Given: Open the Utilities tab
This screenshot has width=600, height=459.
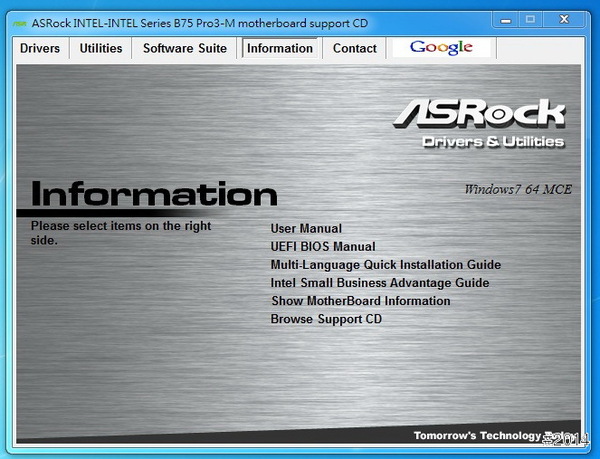Looking at the screenshot, I should click(101, 48).
